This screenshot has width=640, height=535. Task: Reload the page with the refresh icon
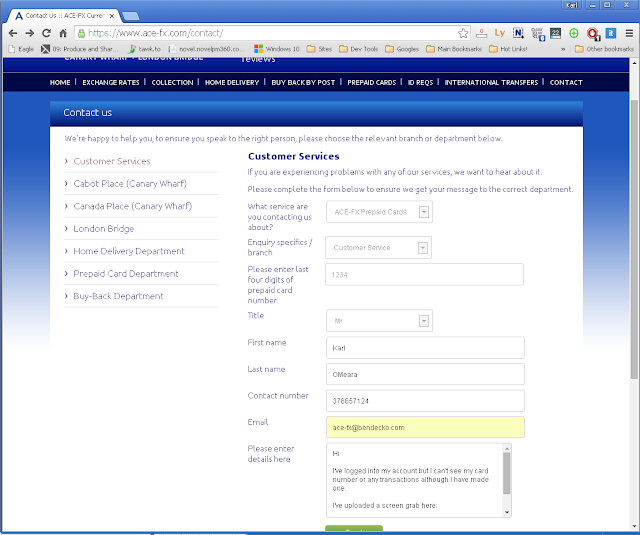click(x=46, y=33)
